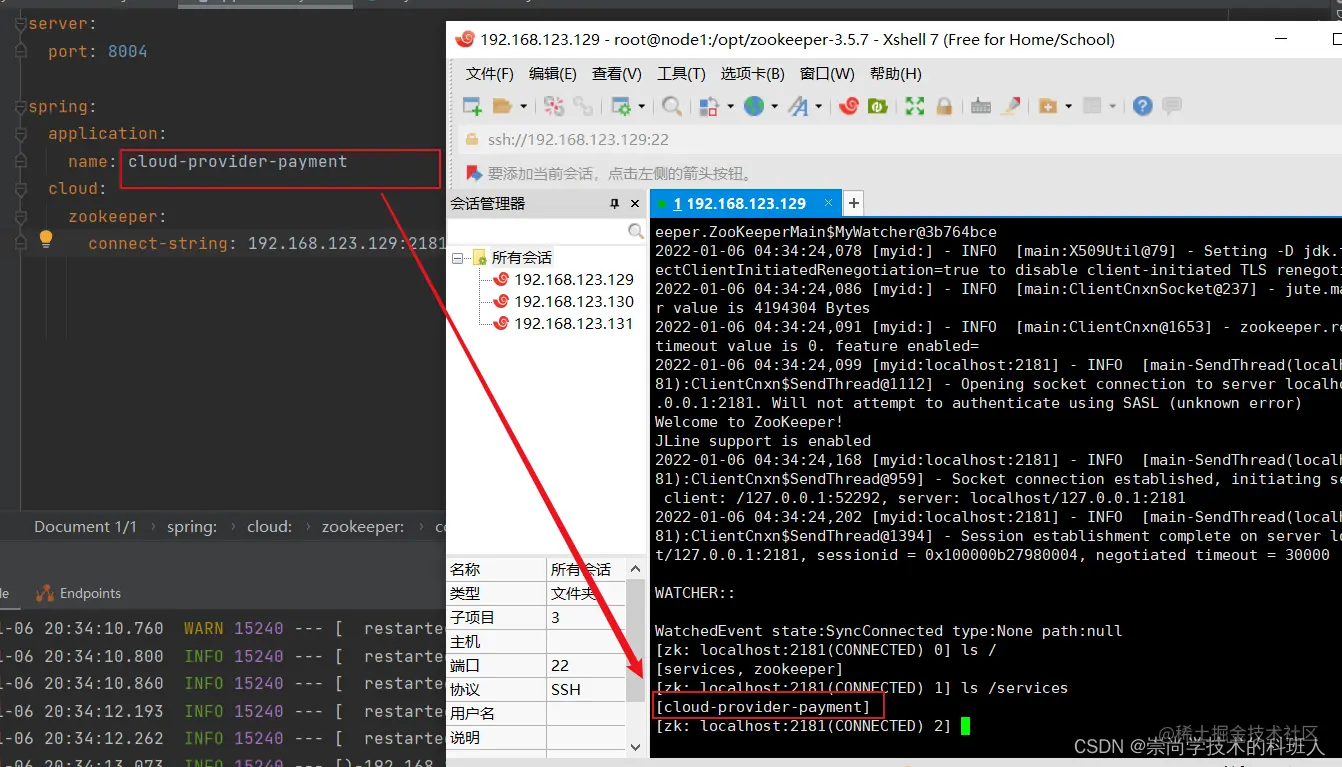Click the Open session folder icon

click(501, 106)
